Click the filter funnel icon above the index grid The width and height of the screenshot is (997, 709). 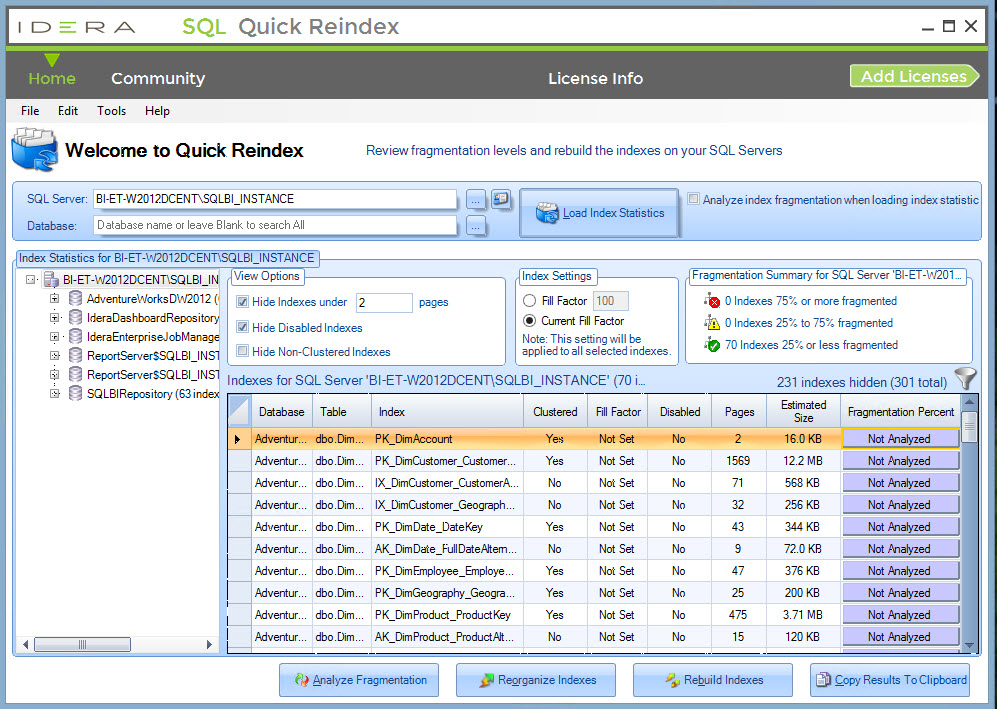coord(965,378)
